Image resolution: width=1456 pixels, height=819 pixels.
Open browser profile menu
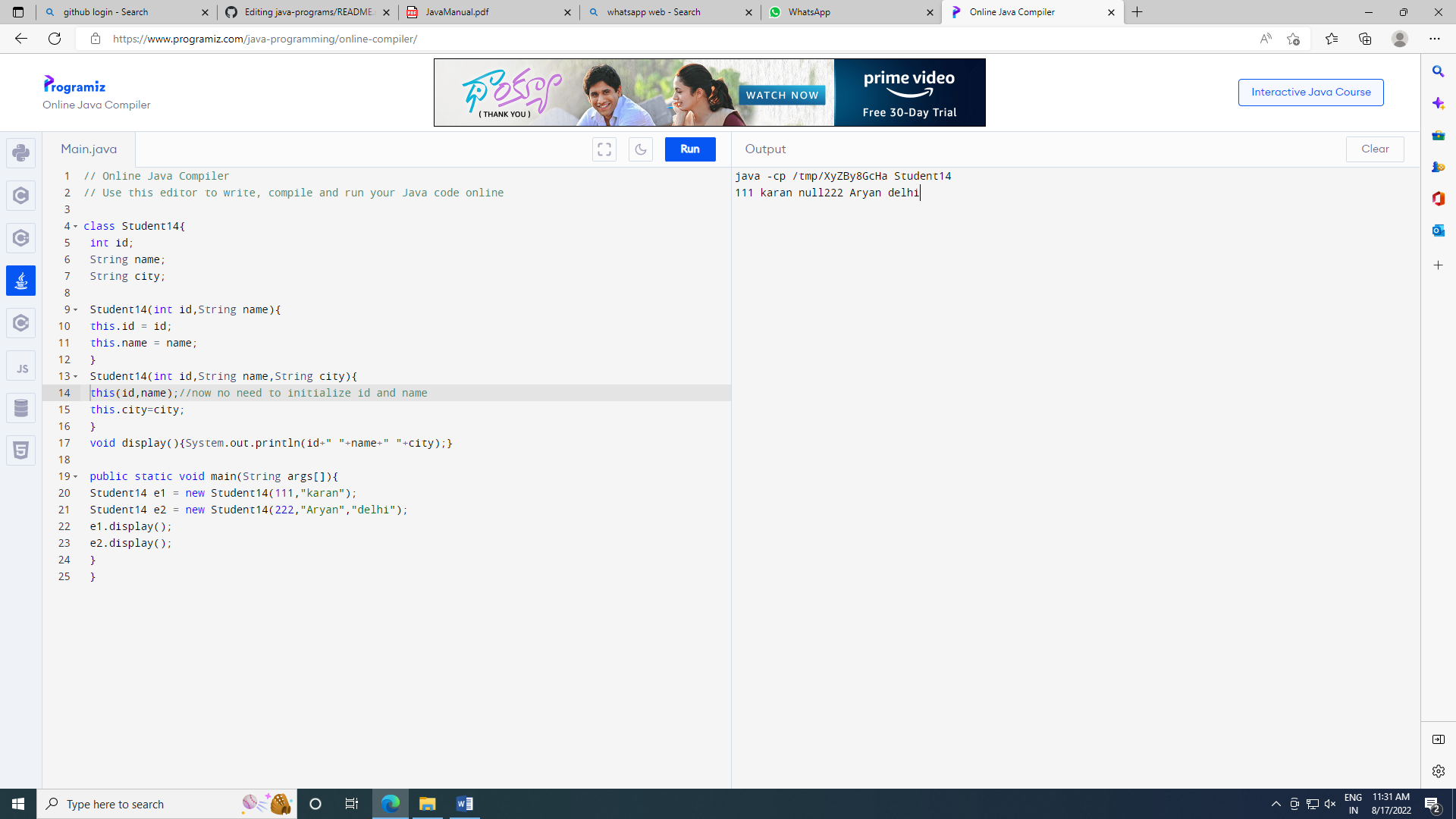[x=1400, y=39]
